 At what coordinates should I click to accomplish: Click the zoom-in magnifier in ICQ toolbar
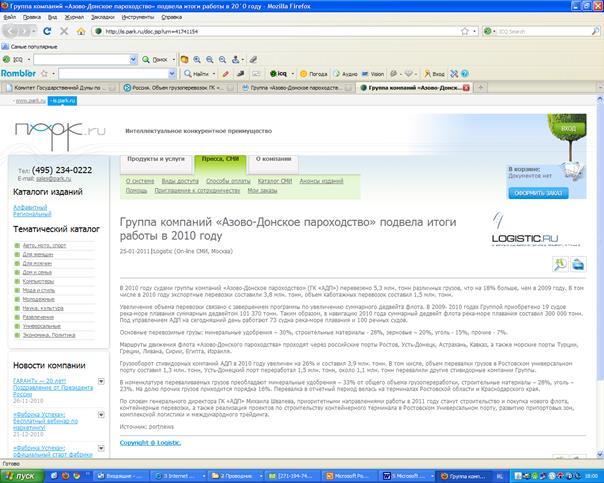(197, 60)
